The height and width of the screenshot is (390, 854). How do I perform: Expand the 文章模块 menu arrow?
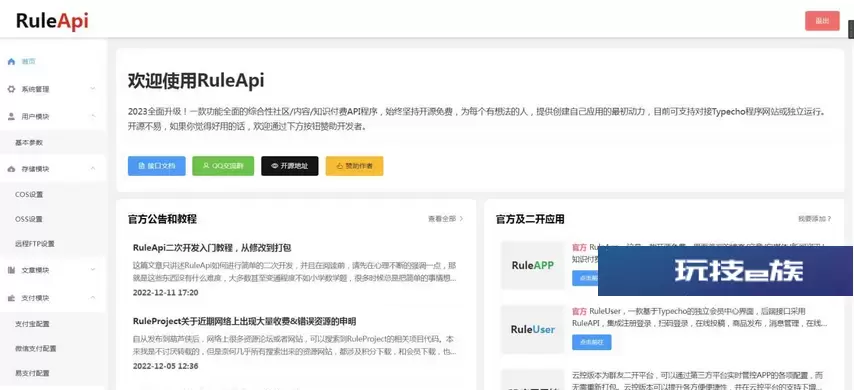(93, 270)
